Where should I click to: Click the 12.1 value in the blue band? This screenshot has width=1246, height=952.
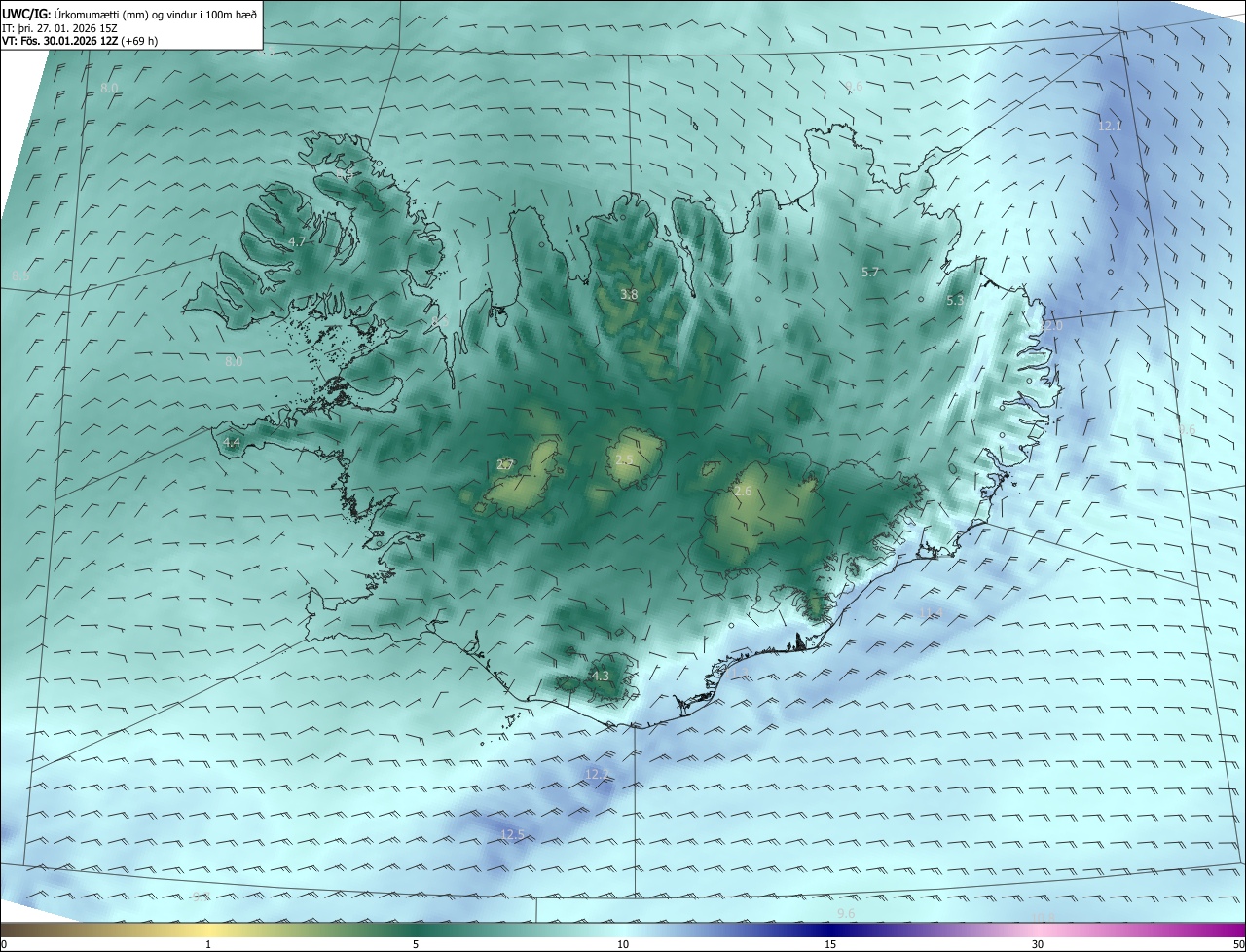[1110, 127]
